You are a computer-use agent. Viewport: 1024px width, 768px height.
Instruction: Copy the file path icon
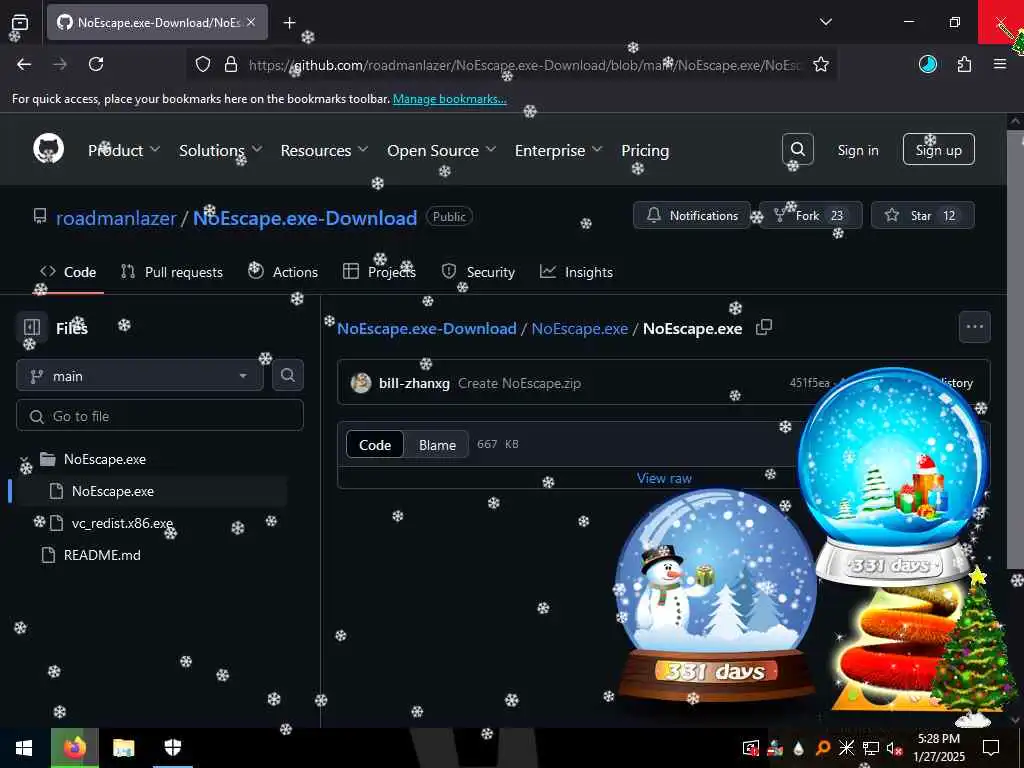763,327
